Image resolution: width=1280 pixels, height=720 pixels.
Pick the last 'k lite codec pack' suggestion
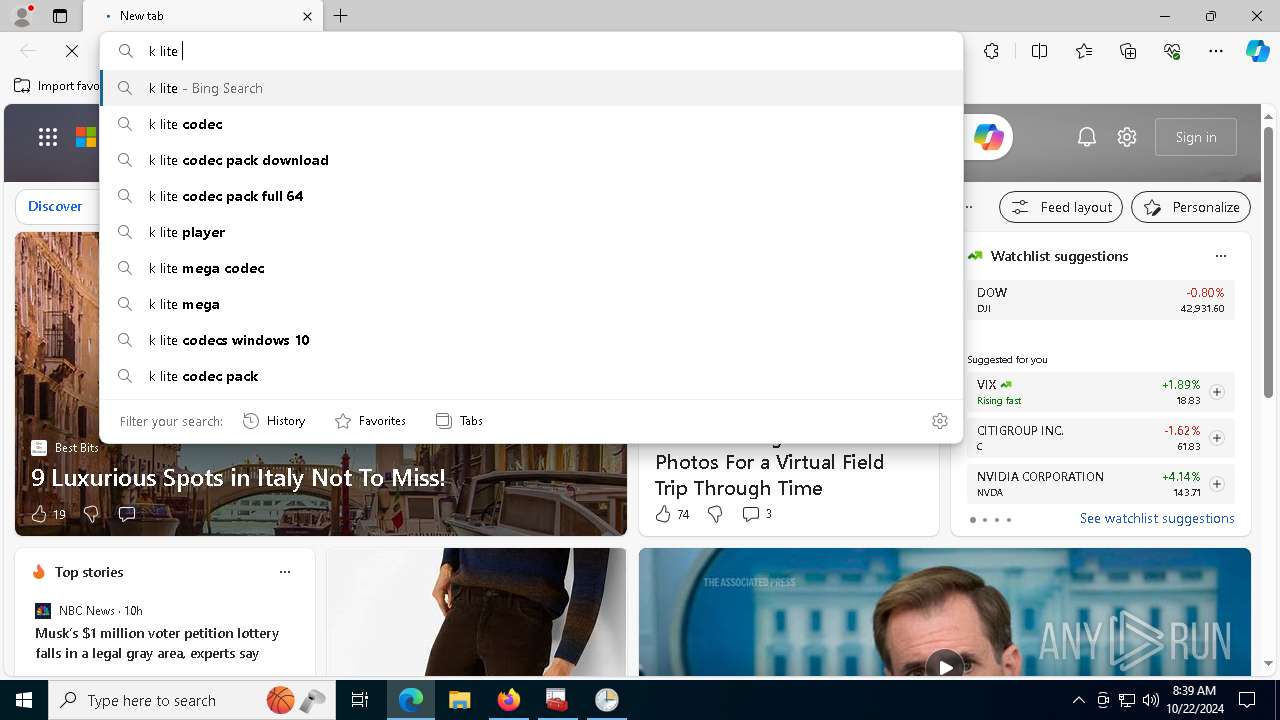coord(531,376)
